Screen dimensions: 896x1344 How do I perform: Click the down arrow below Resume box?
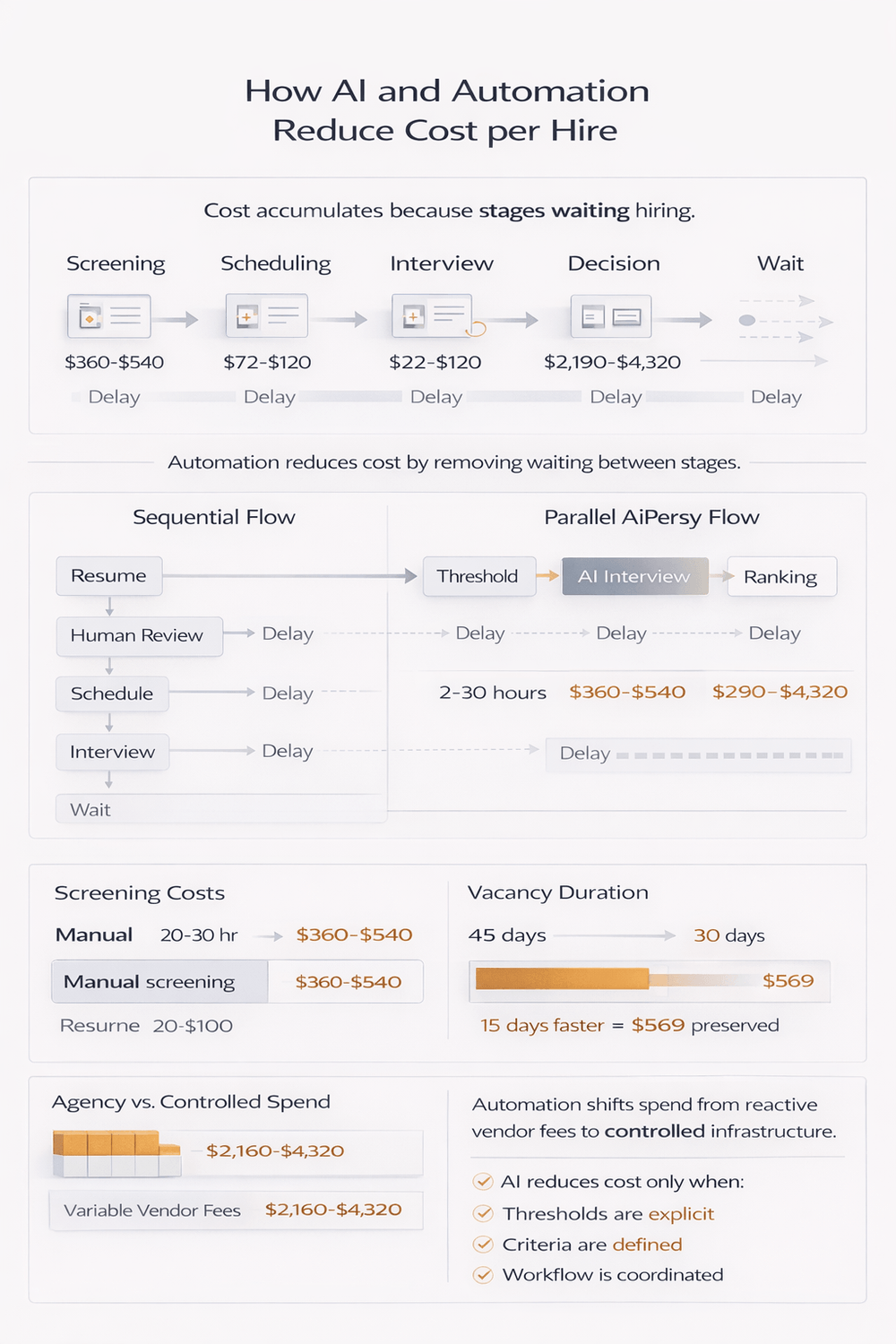click(x=109, y=607)
